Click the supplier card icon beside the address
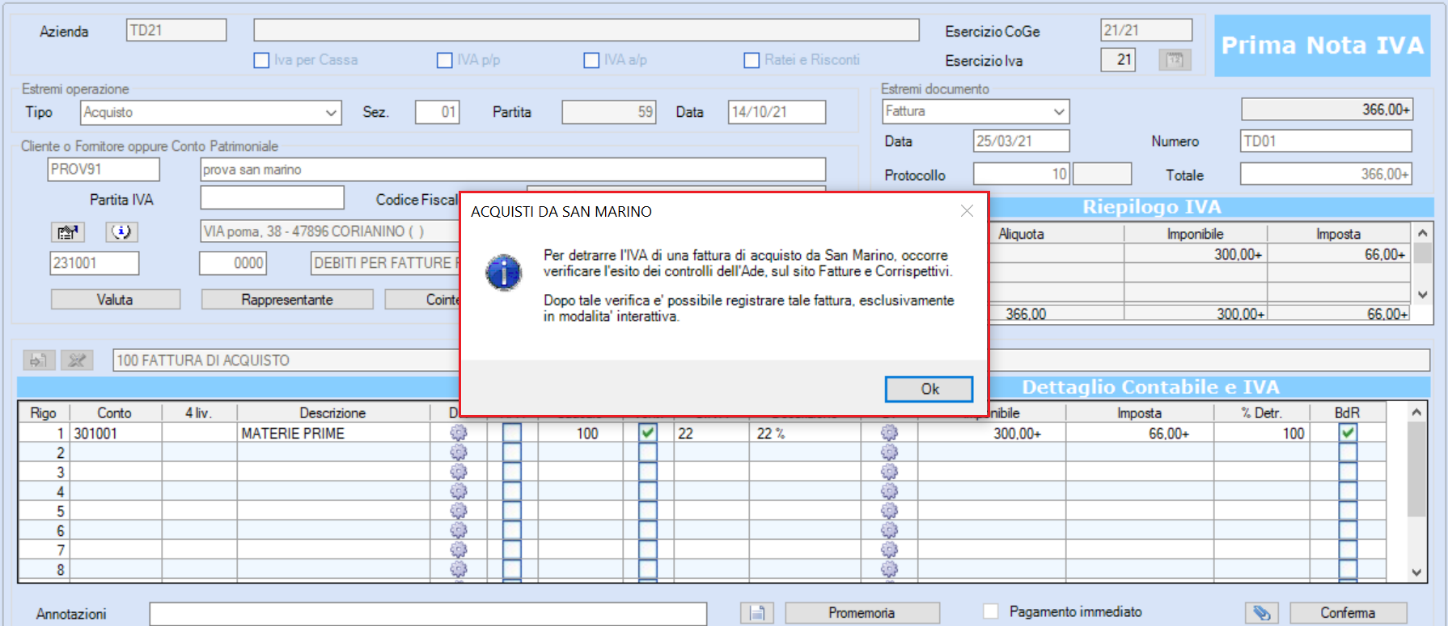The image size is (1448, 626). pos(68,232)
